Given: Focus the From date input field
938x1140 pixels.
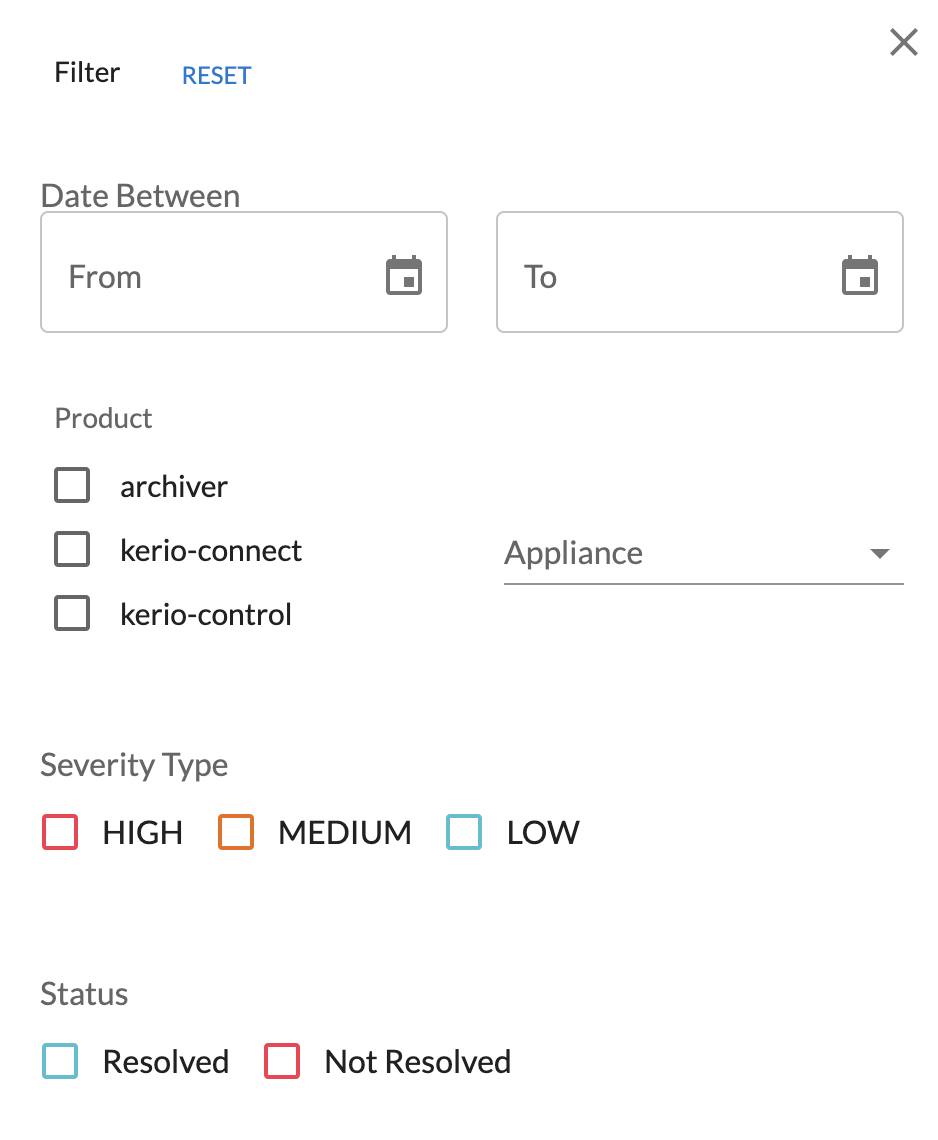Looking at the screenshot, I should click(x=244, y=272).
